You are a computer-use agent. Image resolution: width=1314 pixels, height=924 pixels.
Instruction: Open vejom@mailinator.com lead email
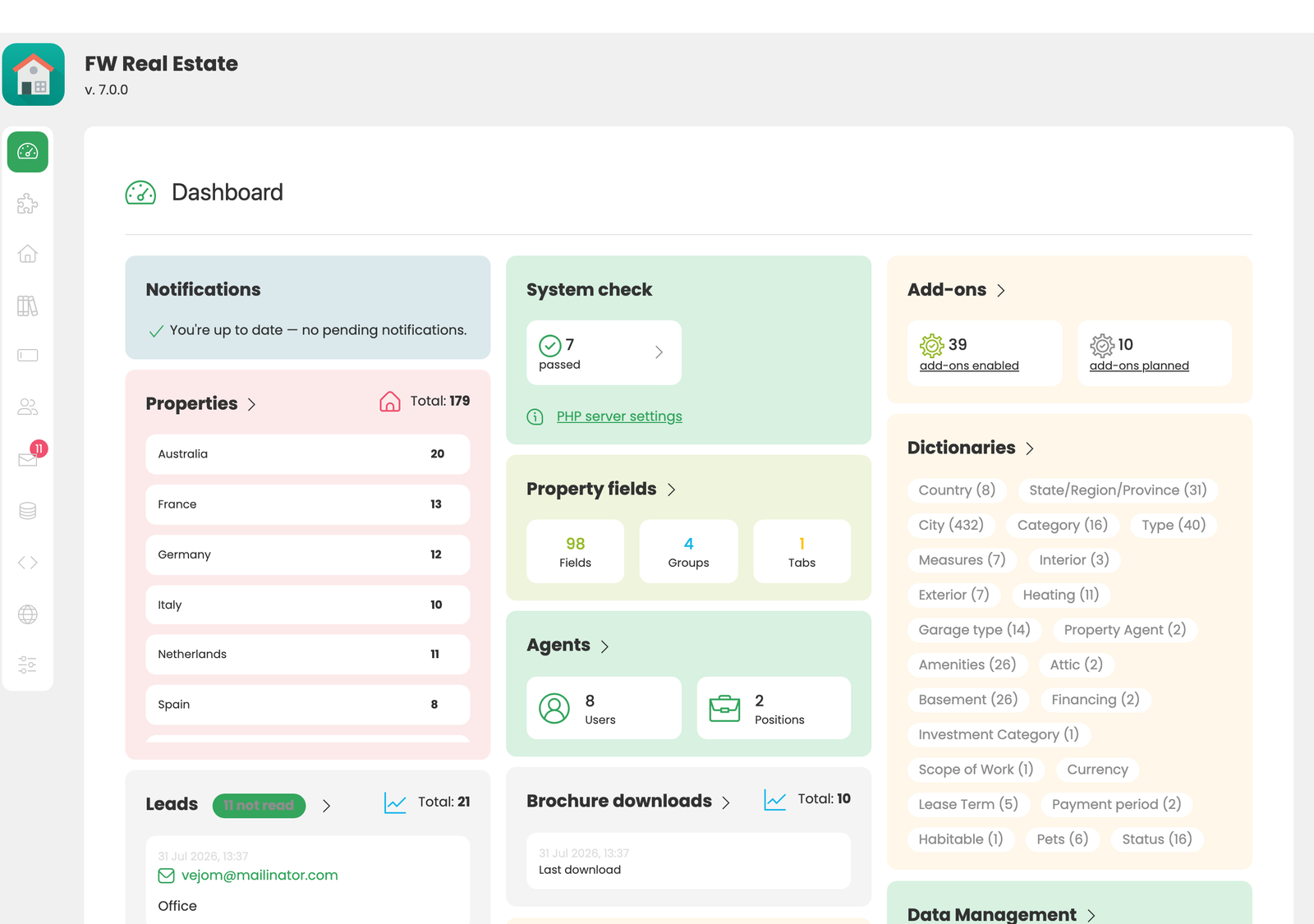260,876
